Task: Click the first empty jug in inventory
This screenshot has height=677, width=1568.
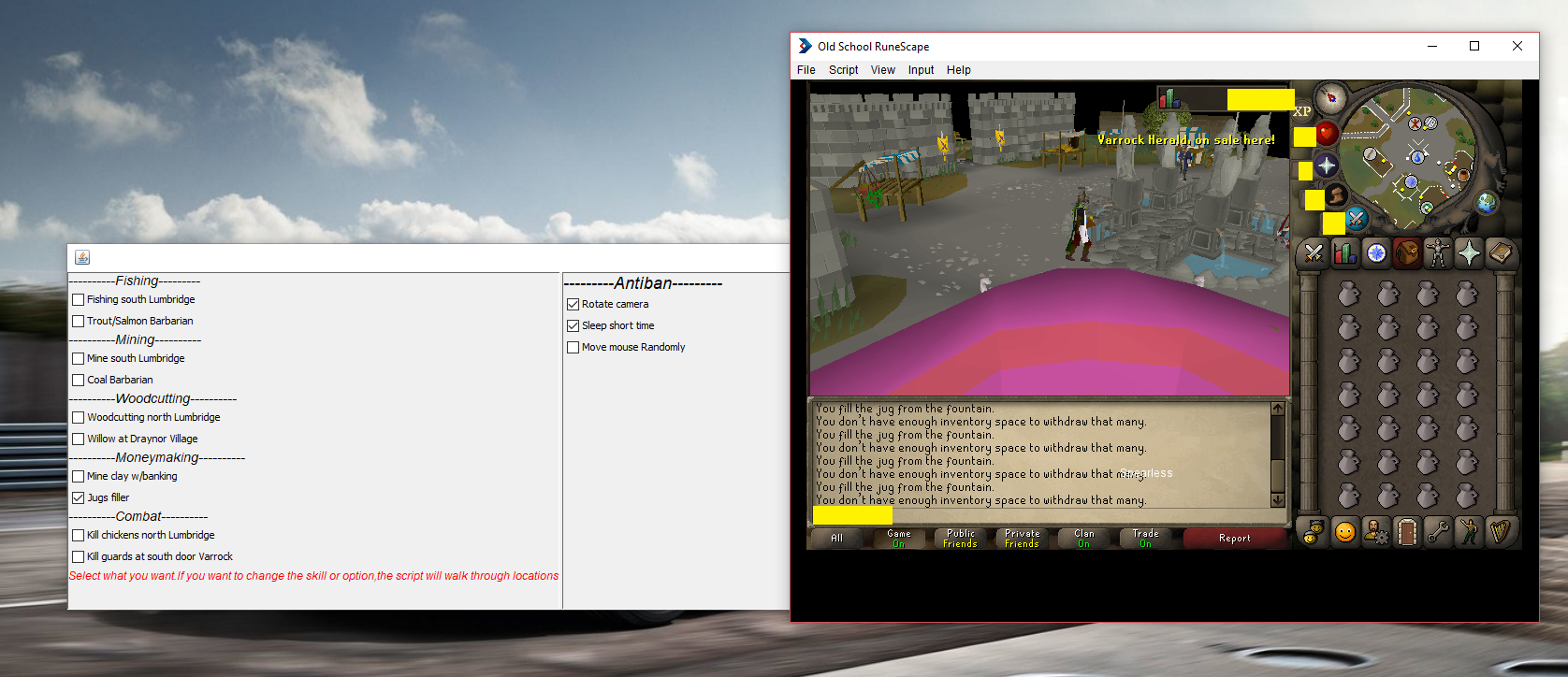Action: pyautogui.click(x=1348, y=294)
